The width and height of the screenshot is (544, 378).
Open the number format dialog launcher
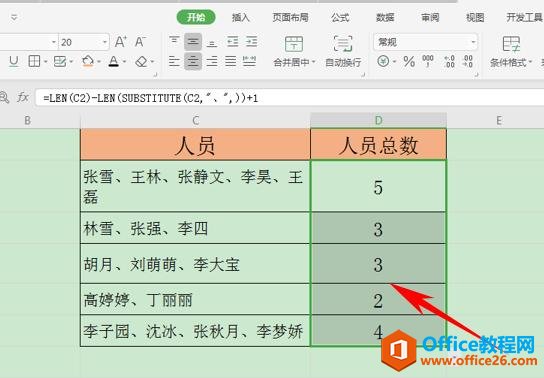pyautogui.click(x=477, y=75)
